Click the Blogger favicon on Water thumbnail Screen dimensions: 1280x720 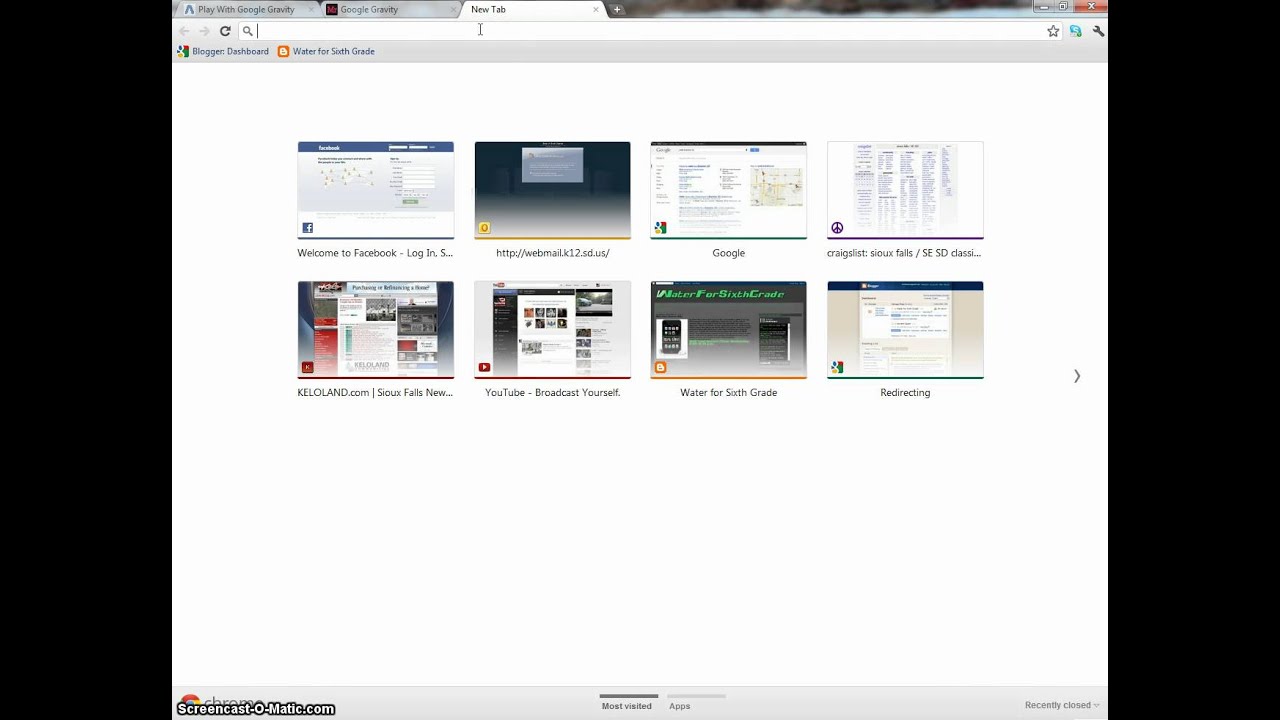[x=660, y=368]
